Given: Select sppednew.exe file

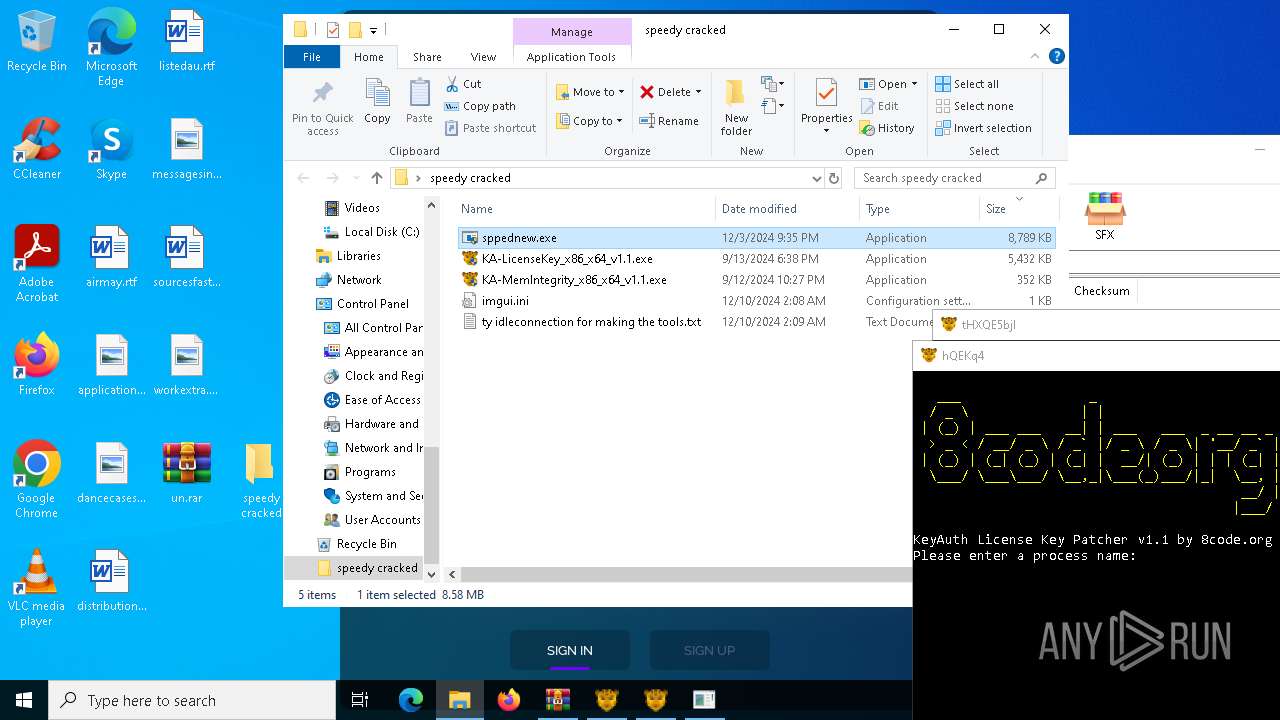Looking at the screenshot, I should (x=757, y=238).
